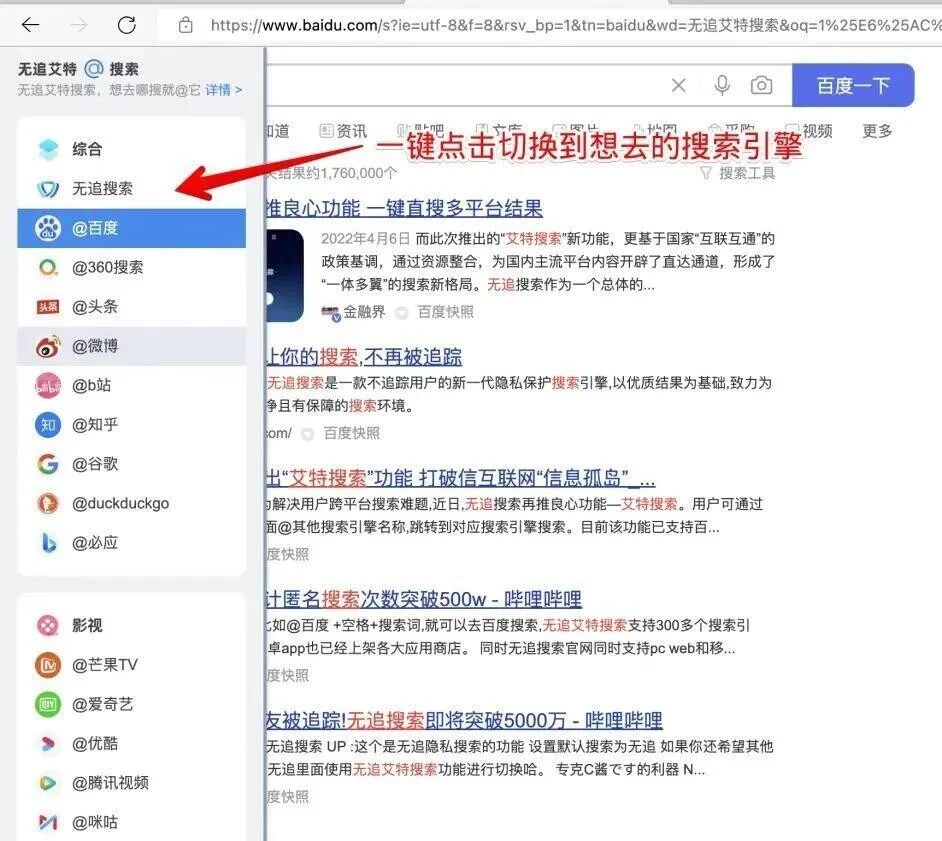The image size is (942, 841).
Task: Click the Tencent Video play icon
Action: coord(48,783)
